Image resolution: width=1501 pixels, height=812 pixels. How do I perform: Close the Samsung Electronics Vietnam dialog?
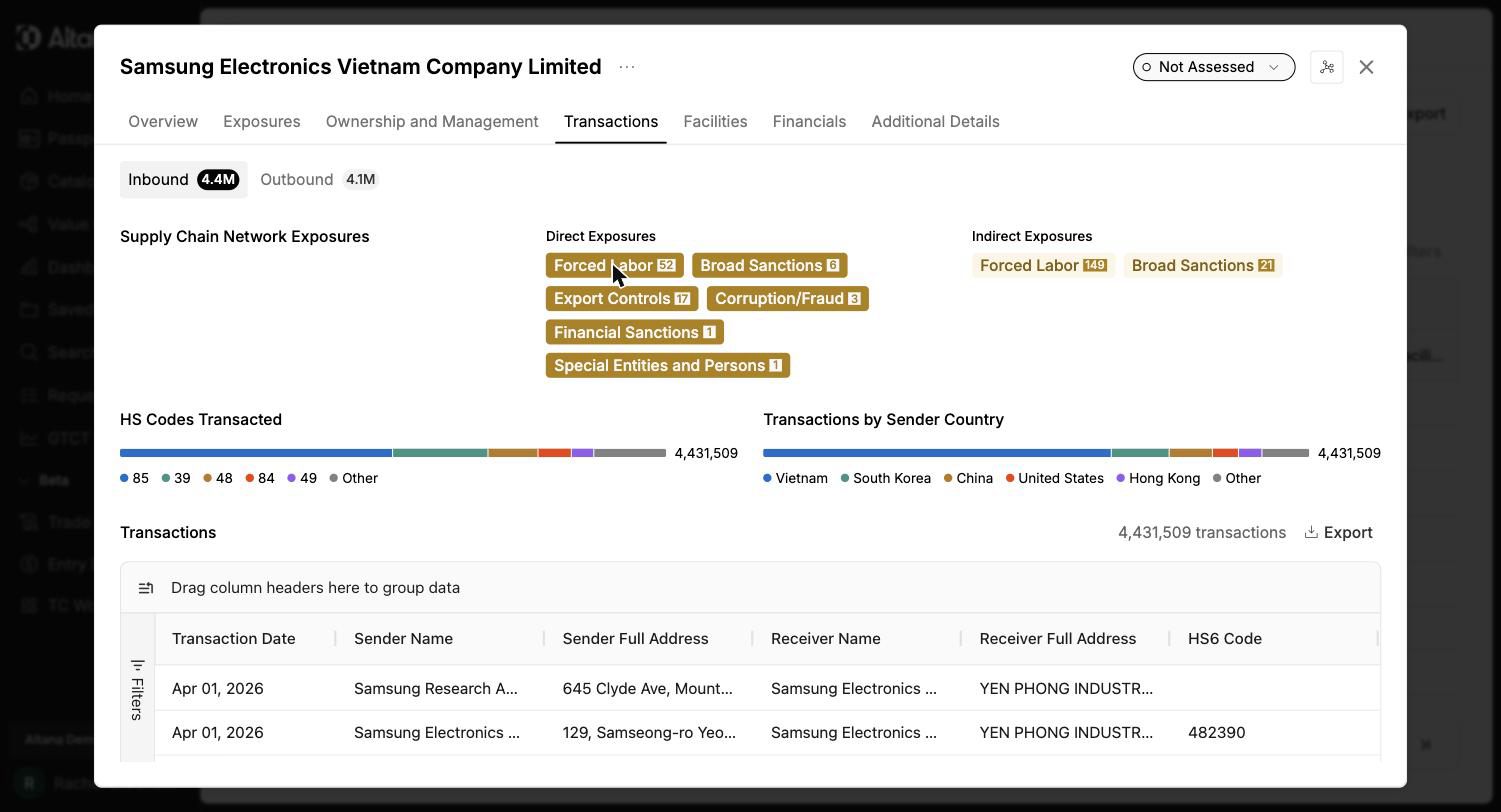tap(1366, 67)
